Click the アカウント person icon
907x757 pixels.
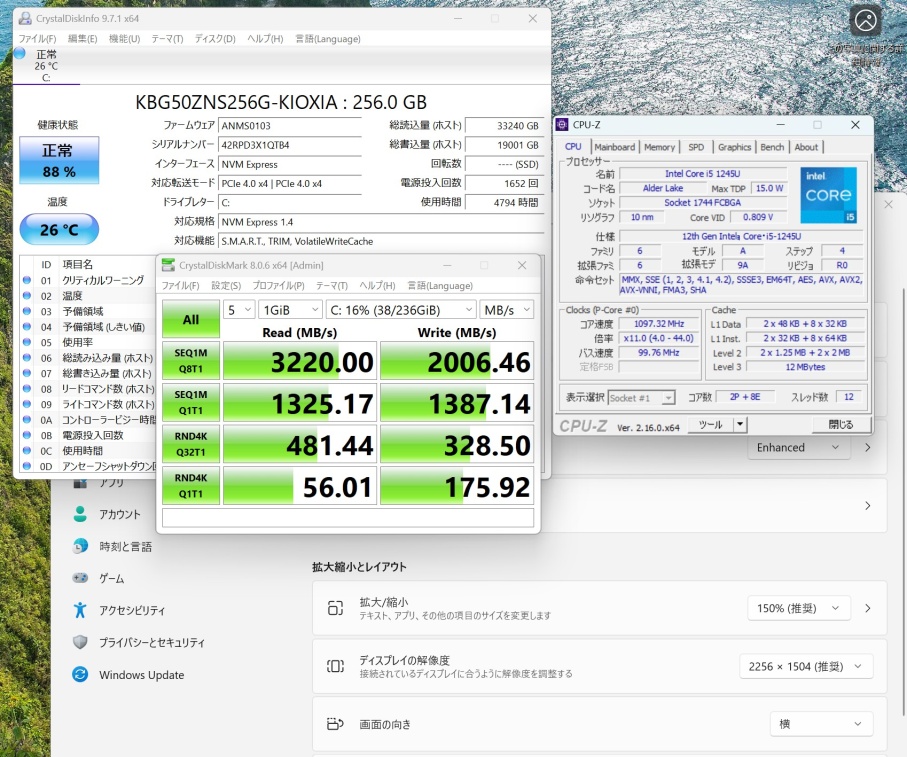point(80,514)
